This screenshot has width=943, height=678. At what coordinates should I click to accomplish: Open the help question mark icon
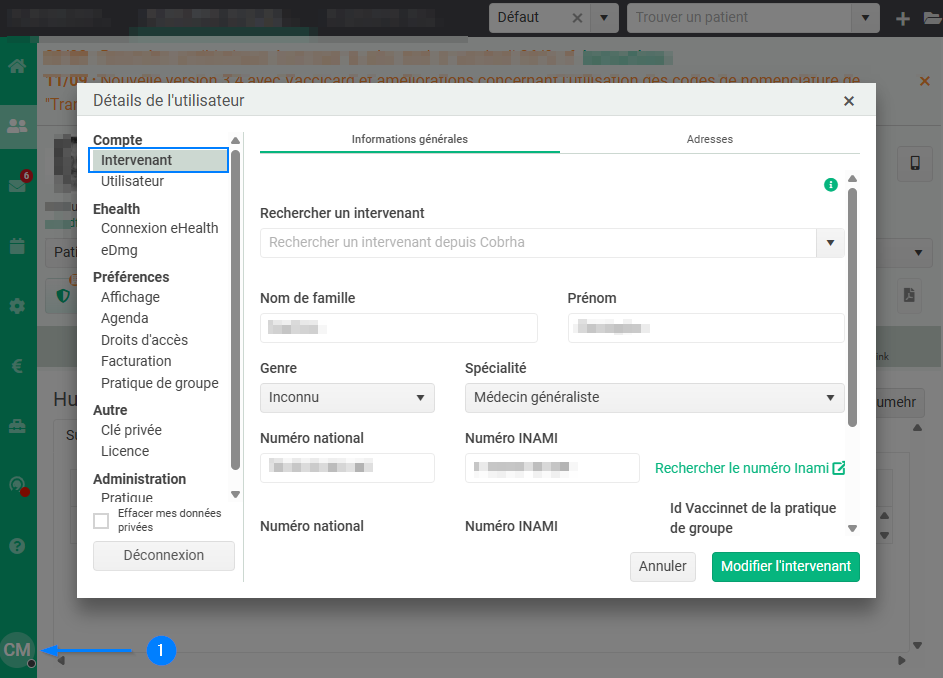17,546
